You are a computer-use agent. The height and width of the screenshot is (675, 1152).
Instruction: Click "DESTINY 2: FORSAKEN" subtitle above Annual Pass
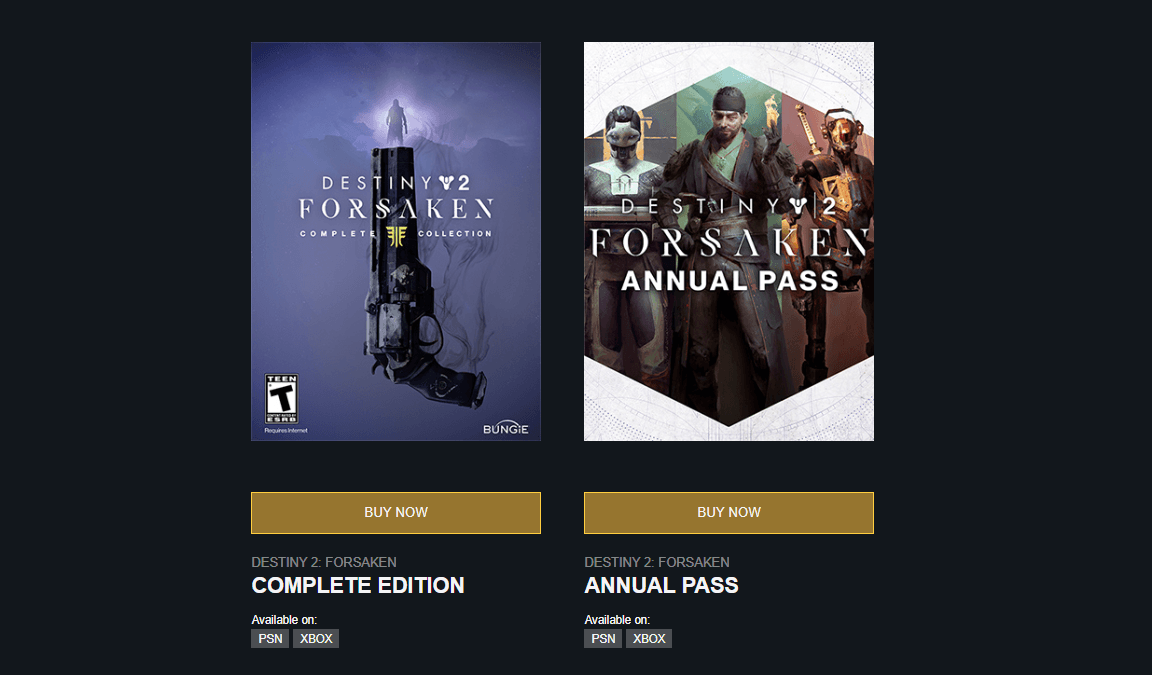pos(657,562)
